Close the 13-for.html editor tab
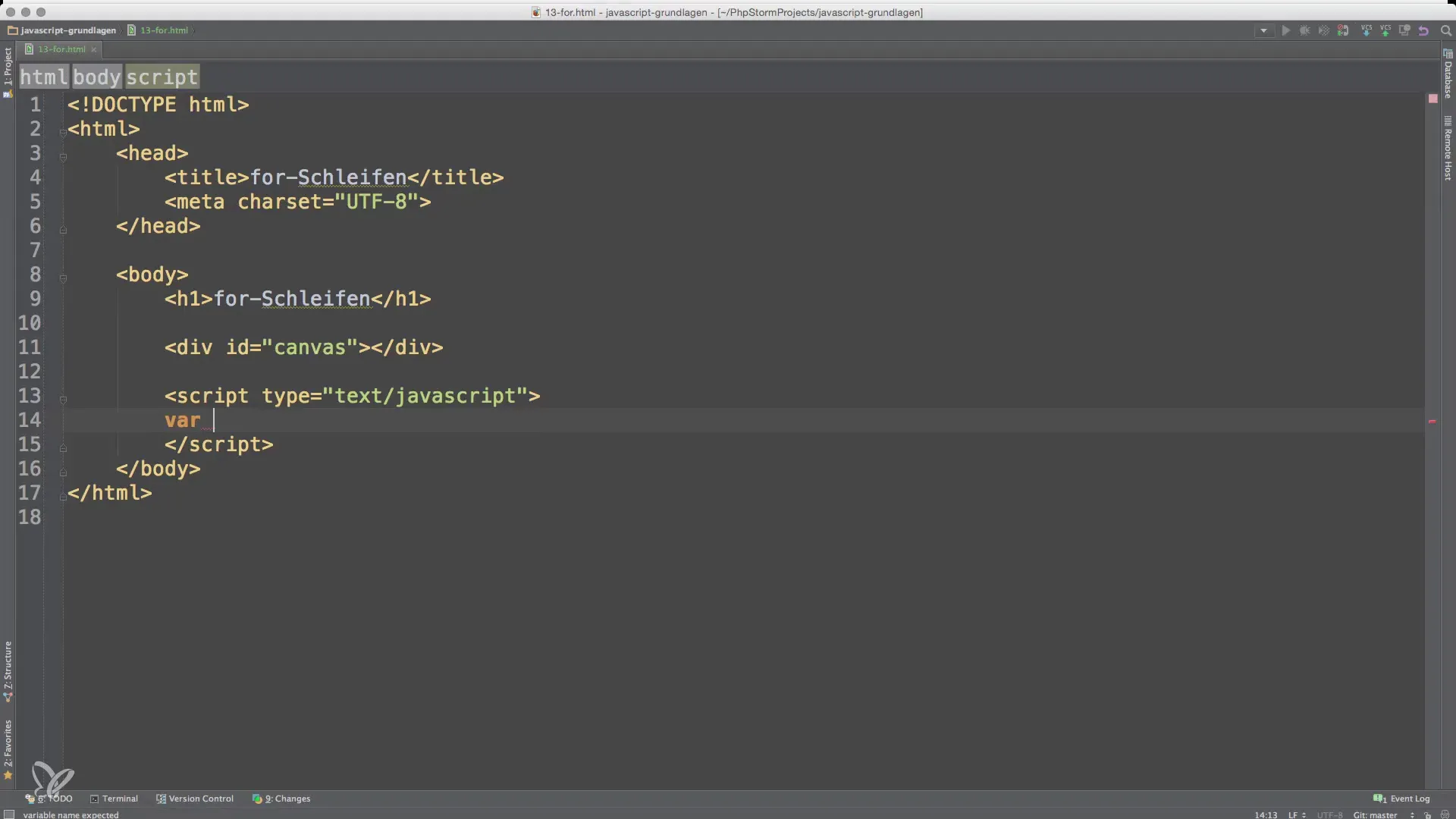This screenshot has width=1456, height=819. 94,49
